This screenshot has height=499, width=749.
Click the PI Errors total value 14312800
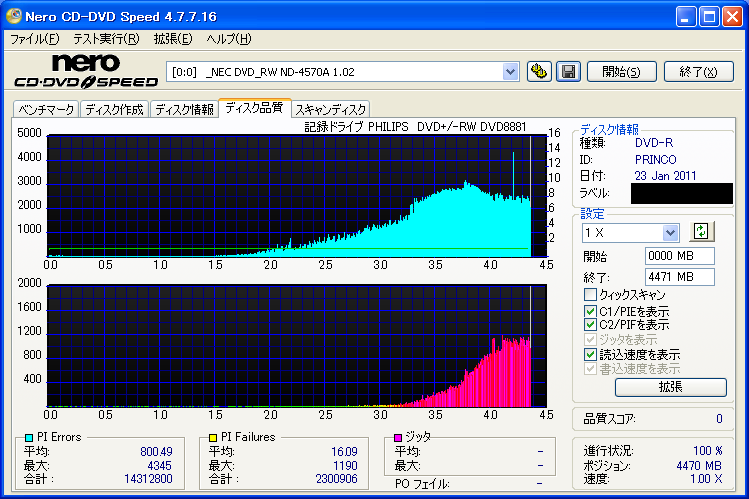[148, 478]
